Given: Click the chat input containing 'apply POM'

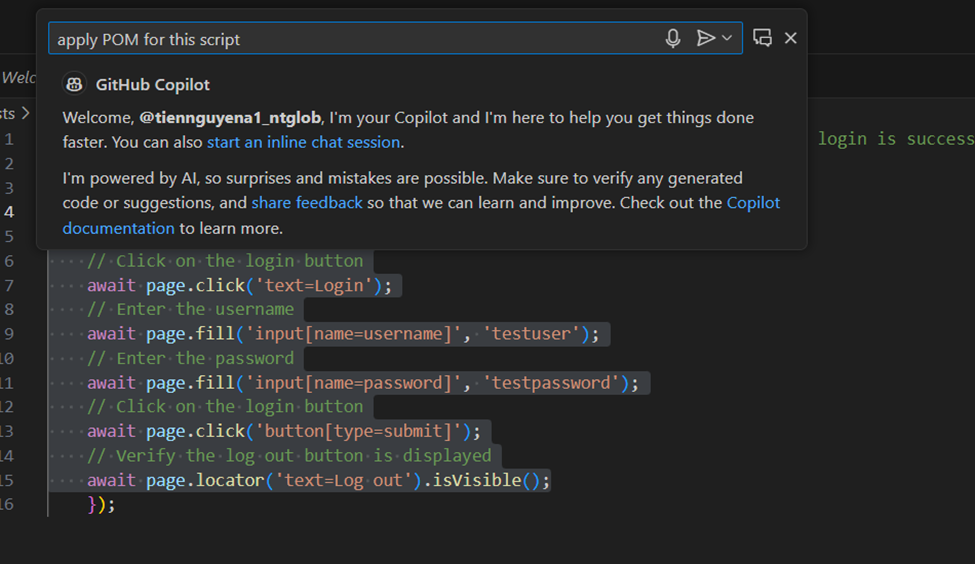Looking at the screenshot, I should point(350,39).
